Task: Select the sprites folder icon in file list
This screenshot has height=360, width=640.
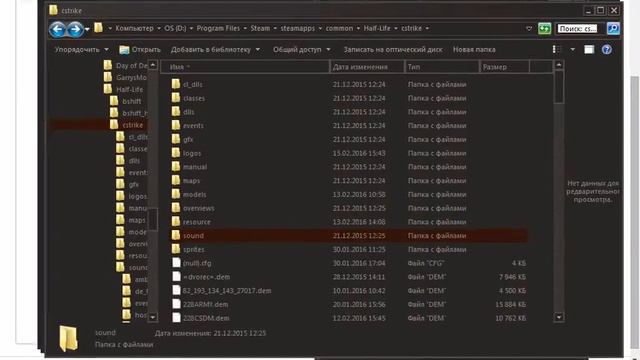Action: point(176,249)
